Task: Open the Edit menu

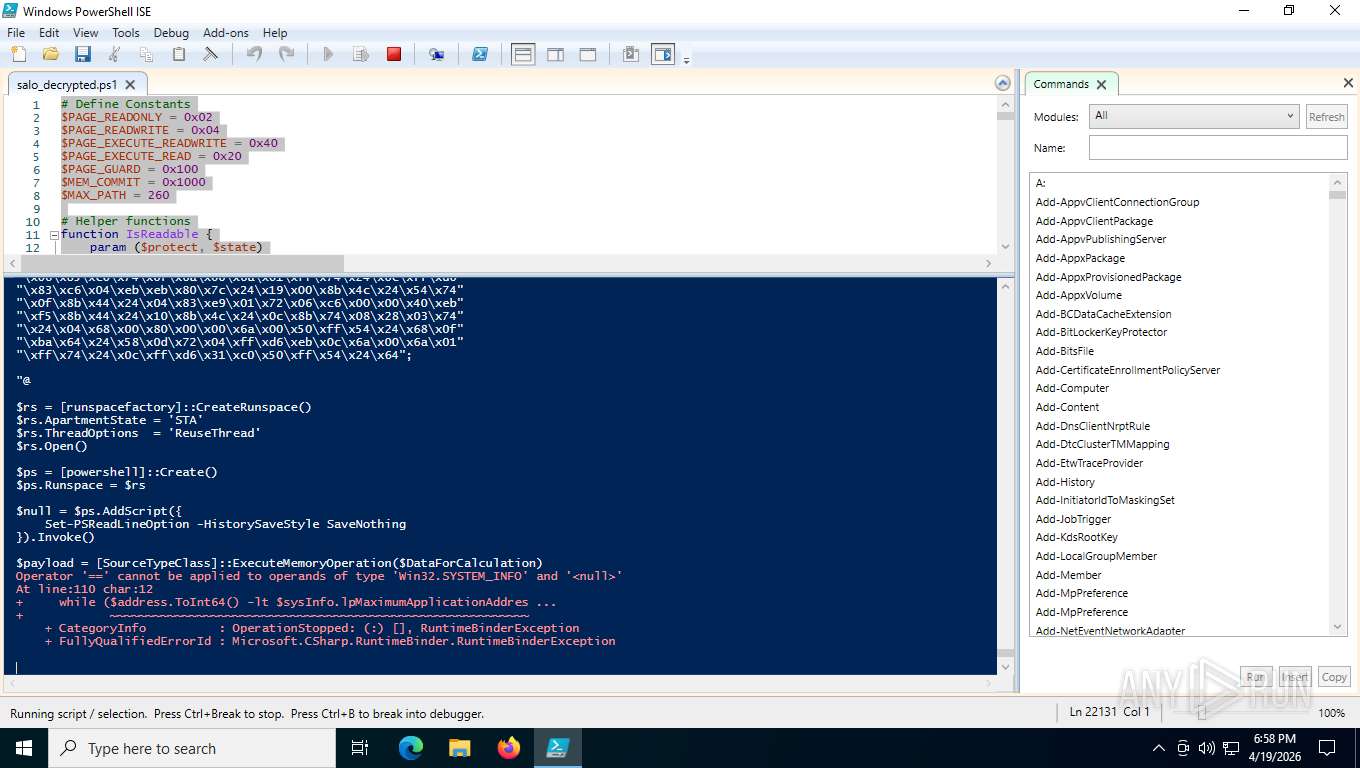Action: (49, 32)
